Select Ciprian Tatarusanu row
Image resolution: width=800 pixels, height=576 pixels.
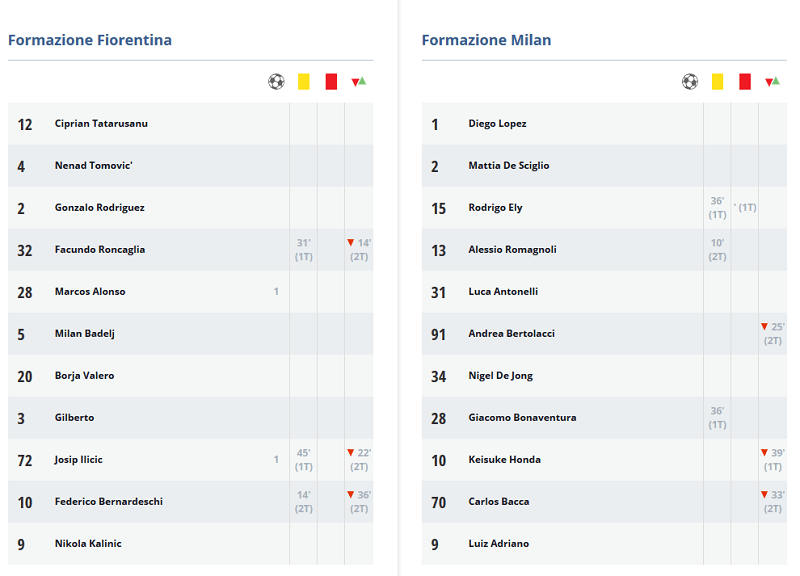(x=190, y=123)
